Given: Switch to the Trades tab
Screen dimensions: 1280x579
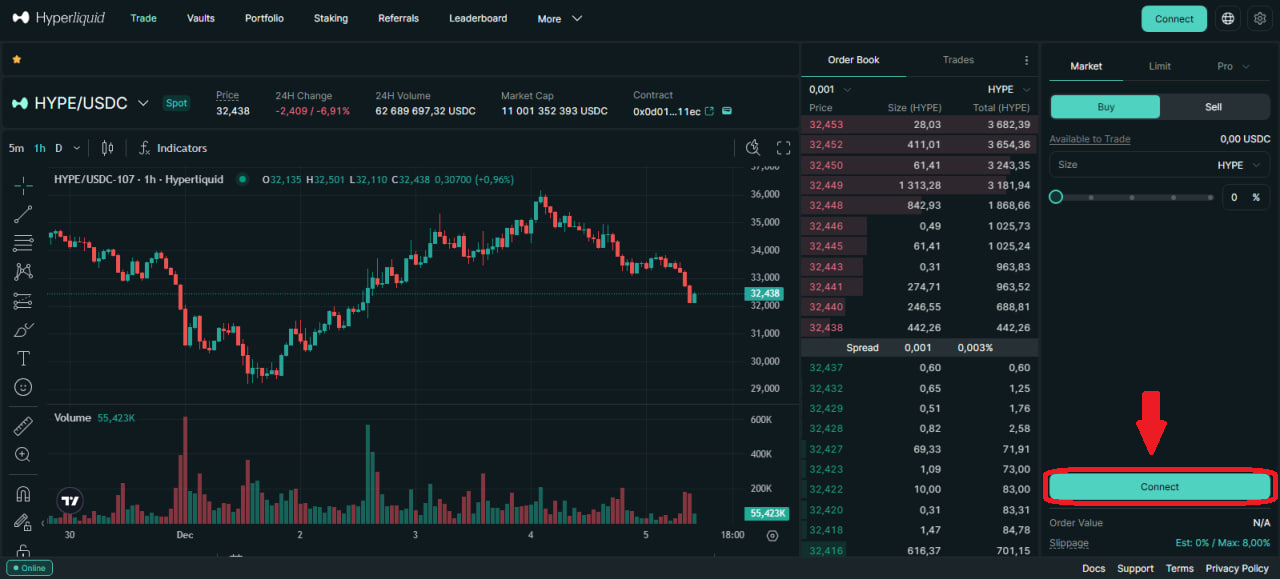Looking at the screenshot, I should 957,60.
